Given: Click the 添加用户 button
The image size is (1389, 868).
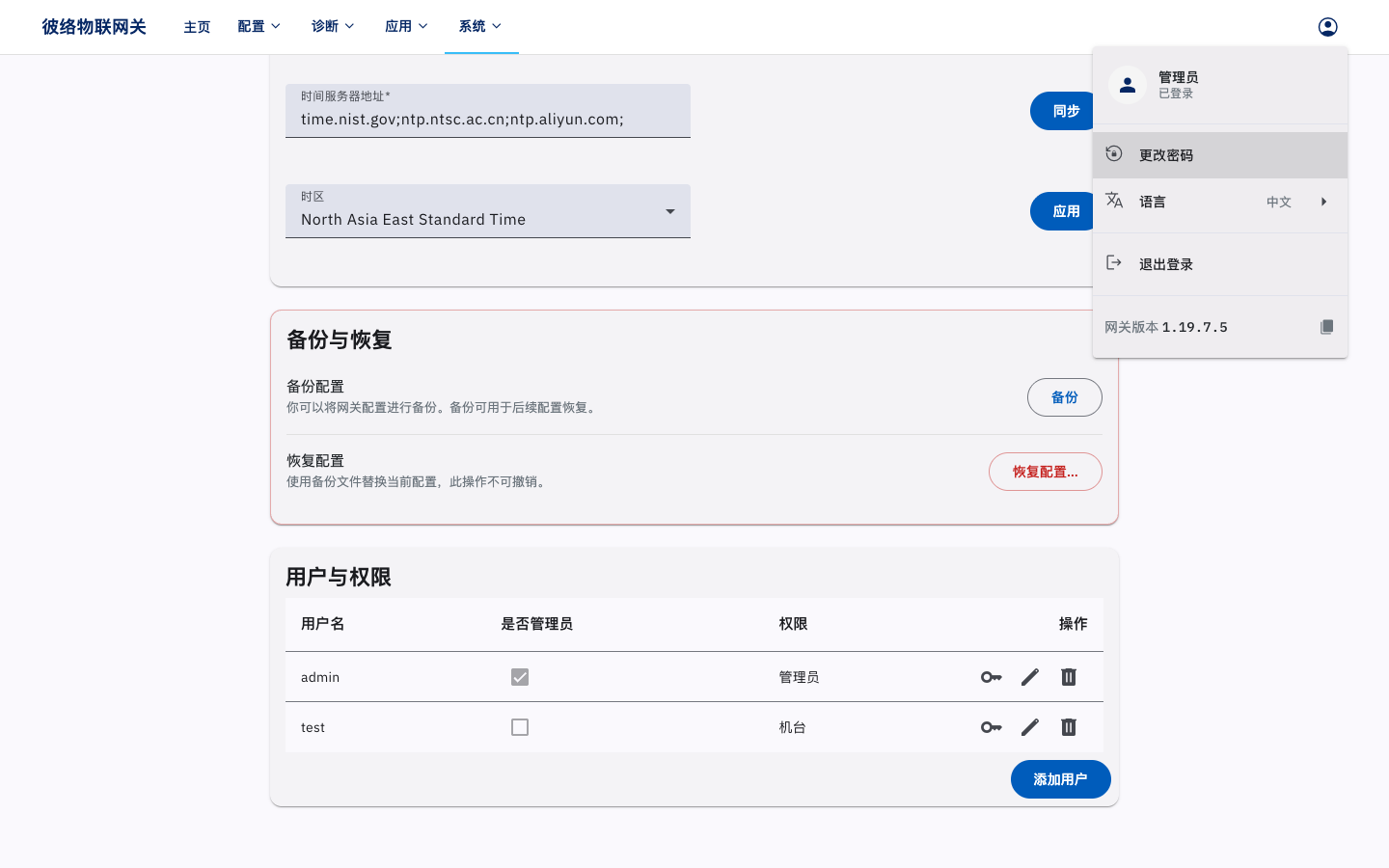Looking at the screenshot, I should click(x=1061, y=779).
